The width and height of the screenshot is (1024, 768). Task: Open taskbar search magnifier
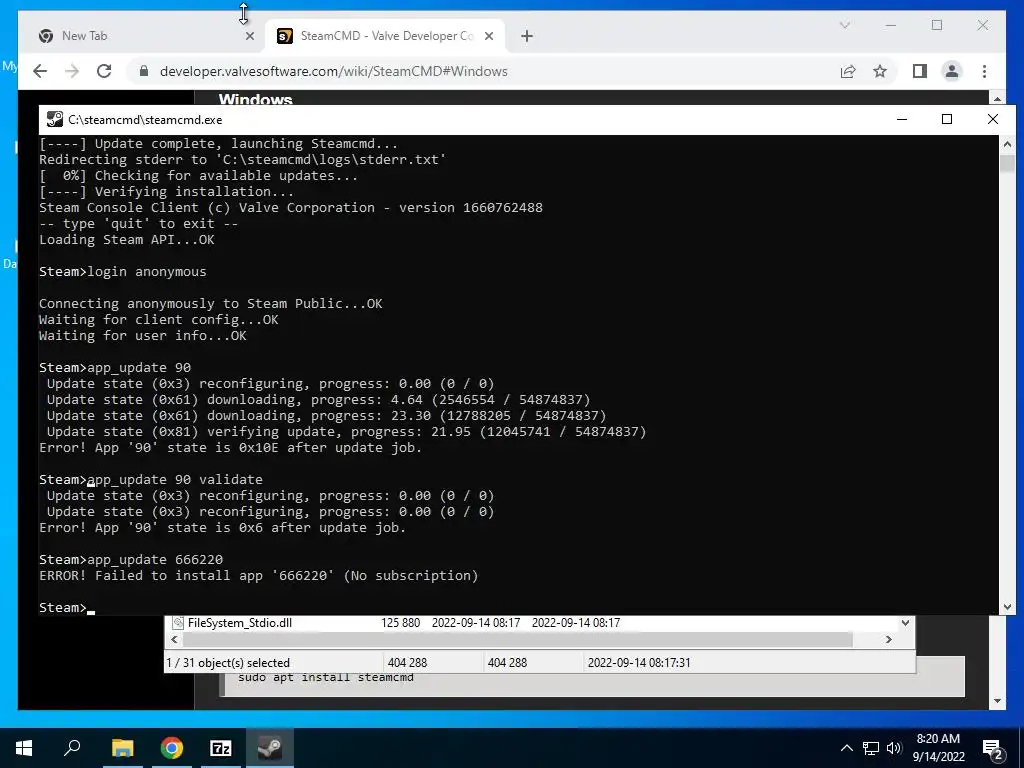click(x=72, y=748)
